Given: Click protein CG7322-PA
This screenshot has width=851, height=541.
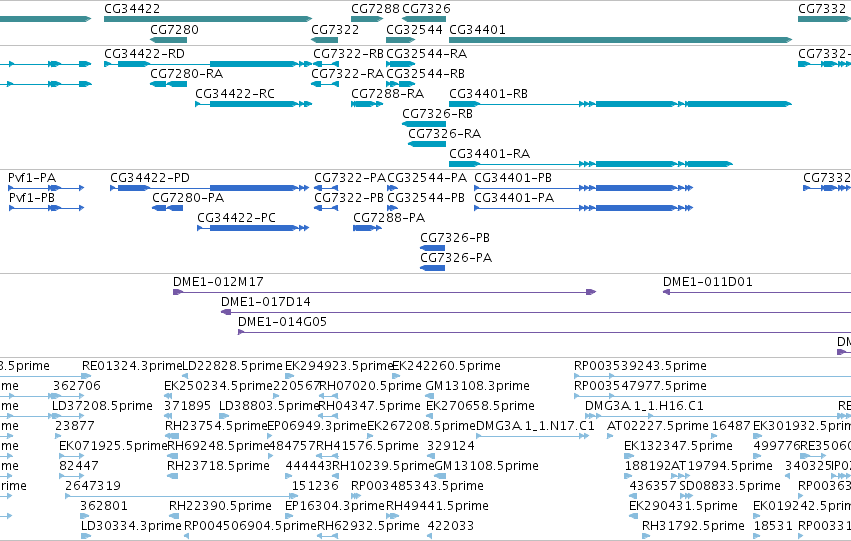Looking at the screenshot, I should 350,178.
